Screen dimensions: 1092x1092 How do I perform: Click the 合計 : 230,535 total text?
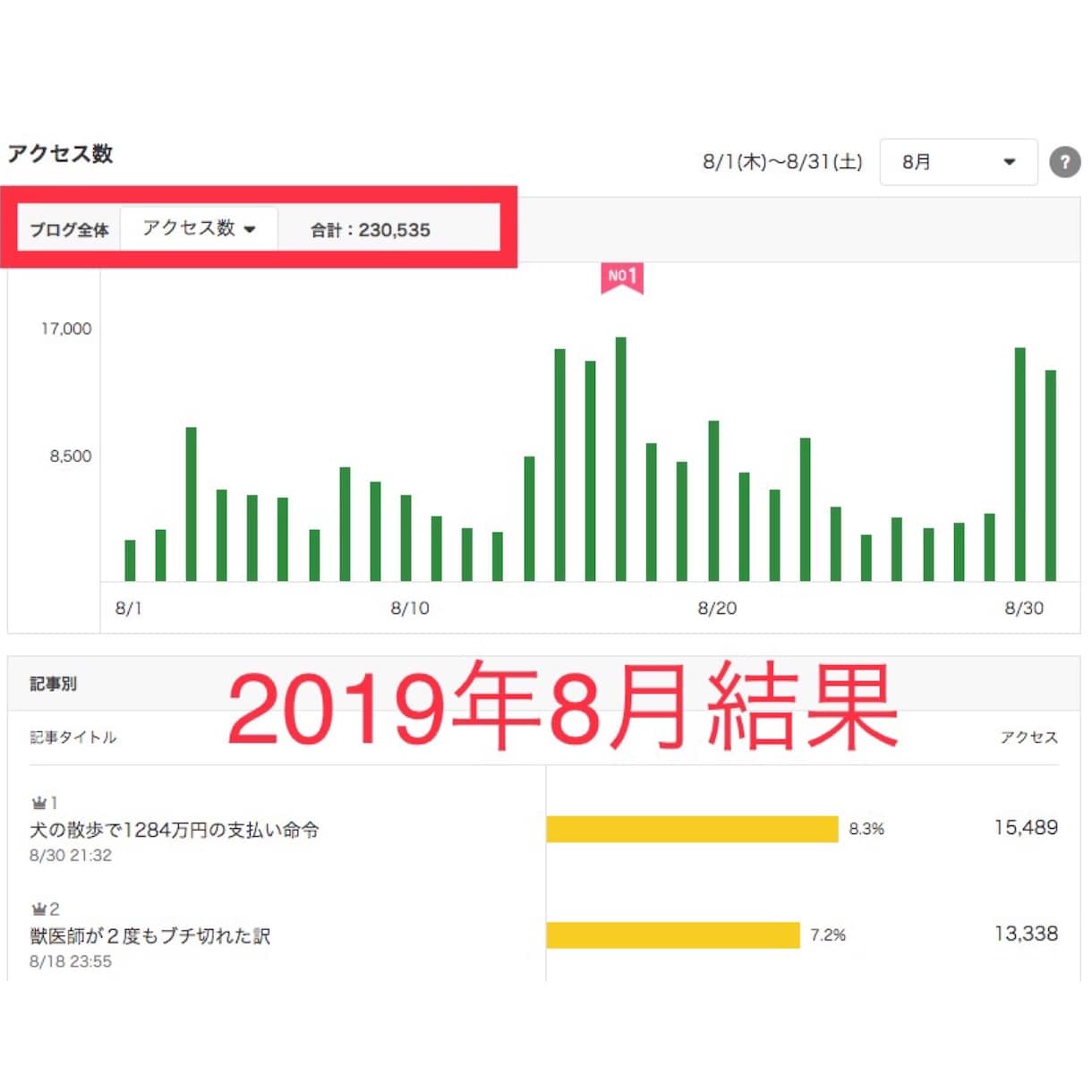(371, 230)
